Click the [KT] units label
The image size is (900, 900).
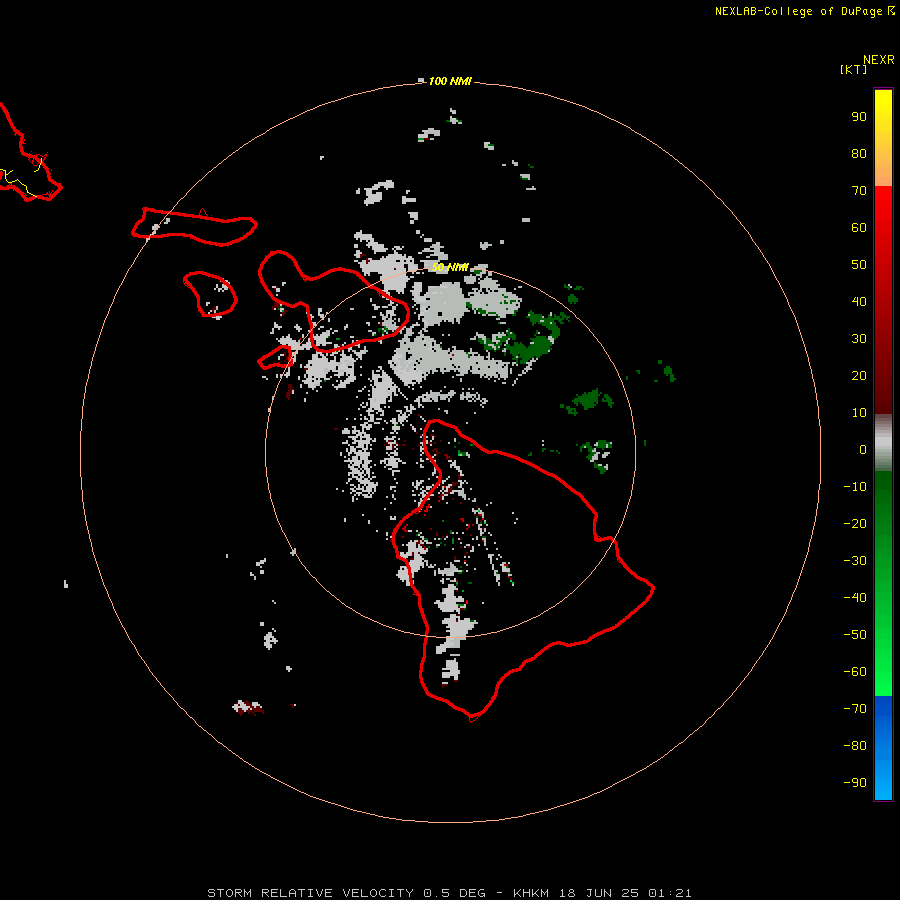[853, 69]
